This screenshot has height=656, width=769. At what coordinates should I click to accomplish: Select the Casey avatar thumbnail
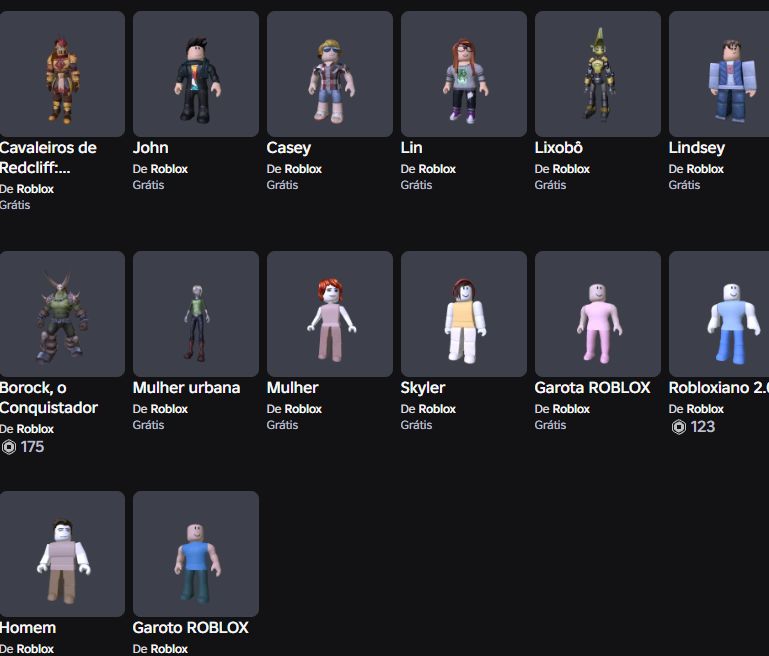(x=330, y=74)
